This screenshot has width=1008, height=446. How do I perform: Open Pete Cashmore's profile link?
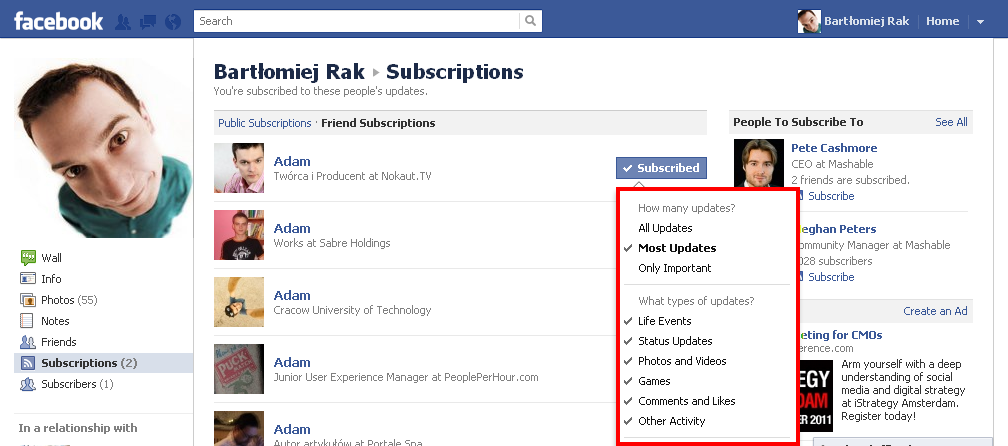click(x=834, y=148)
